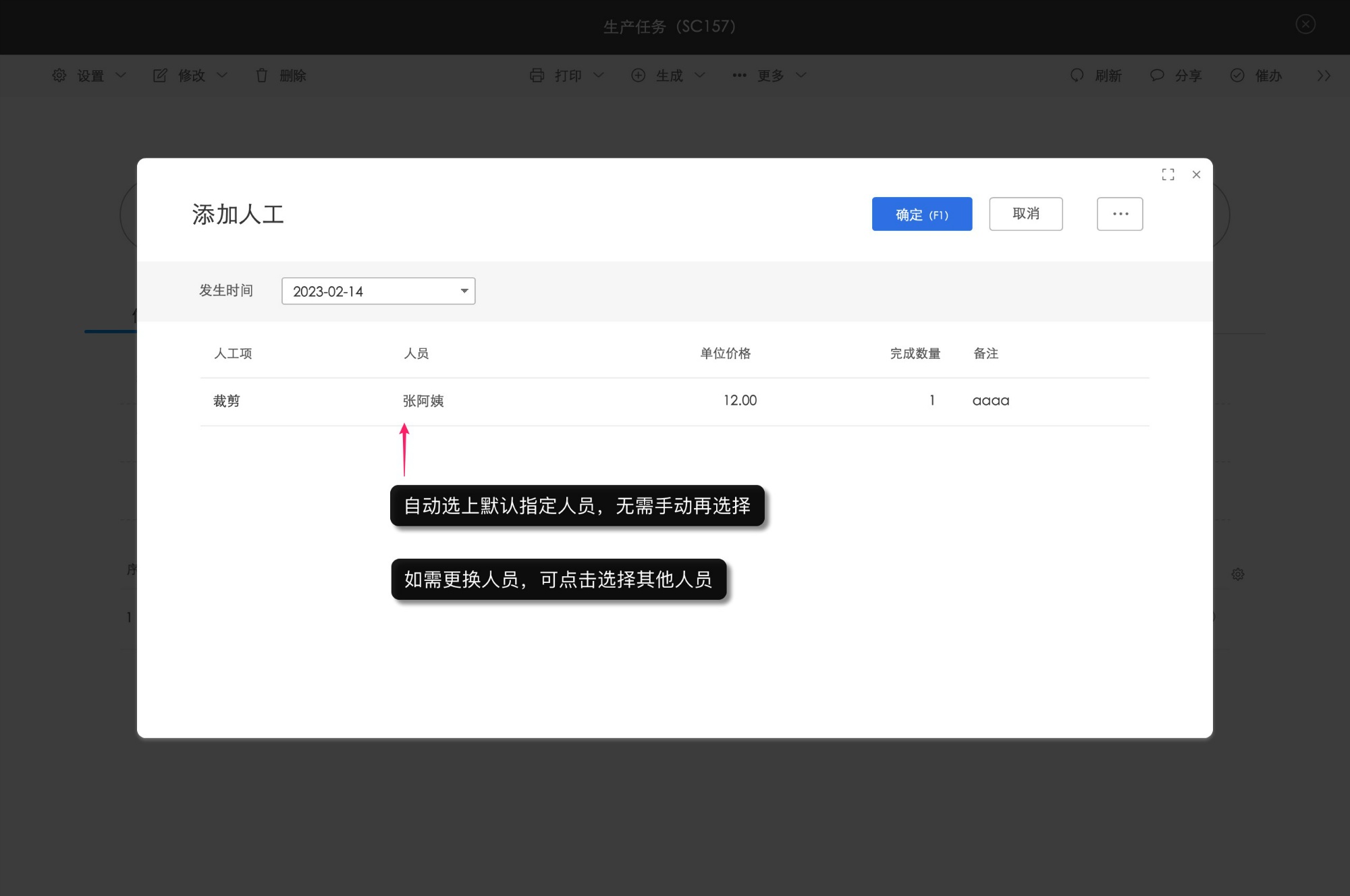Cancel the dialog with 取消 button
This screenshot has width=1350, height=896.
[1026, 214]
